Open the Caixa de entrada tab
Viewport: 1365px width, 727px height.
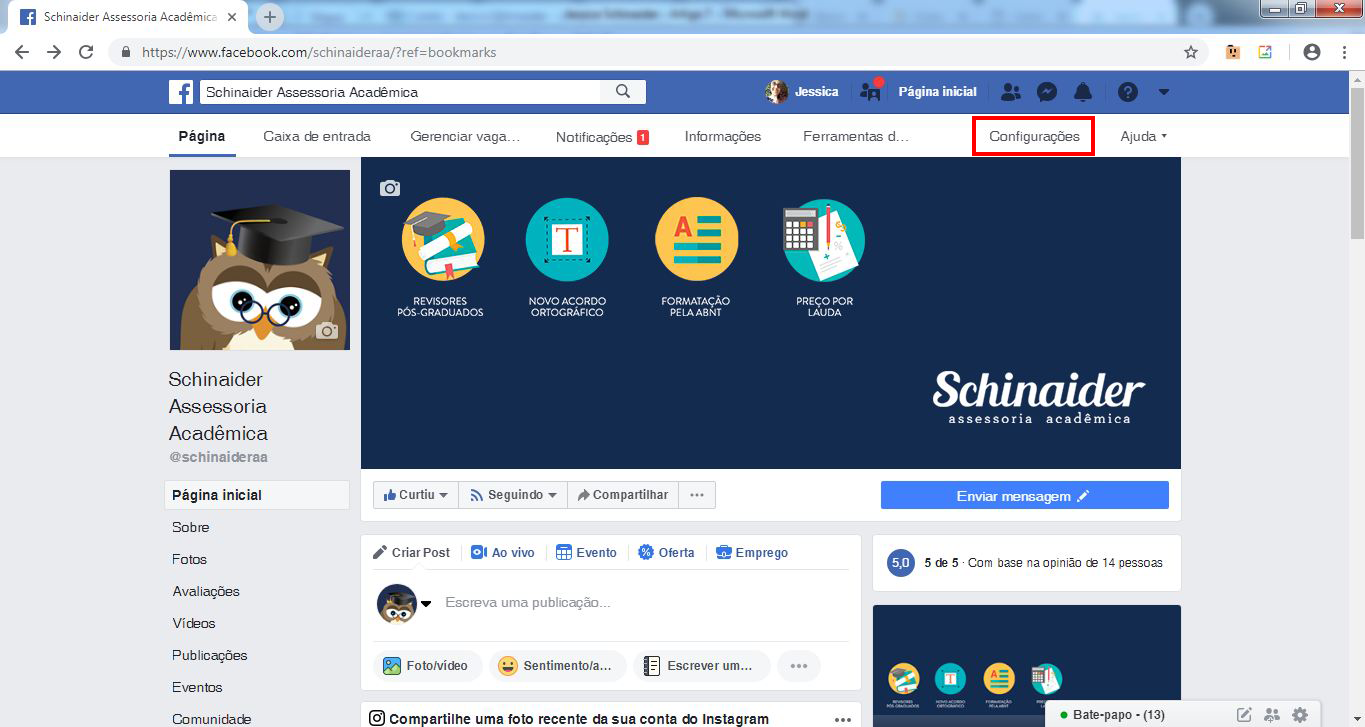point(317,136)
